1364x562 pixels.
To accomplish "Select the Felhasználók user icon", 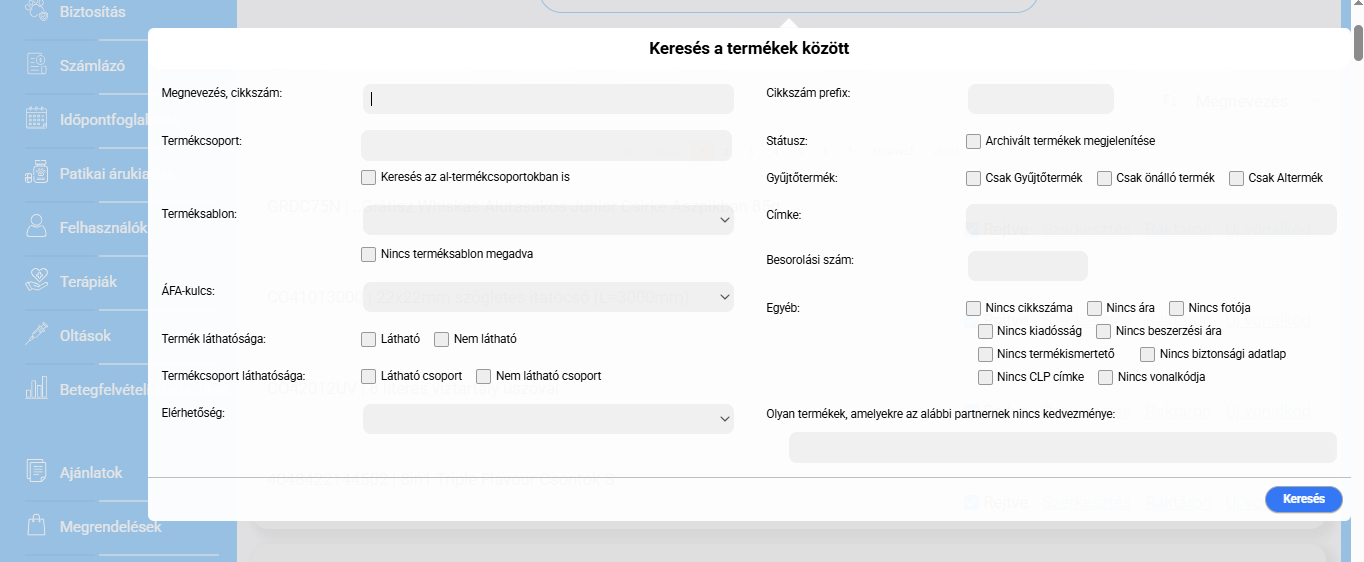I will coord(37,227).
